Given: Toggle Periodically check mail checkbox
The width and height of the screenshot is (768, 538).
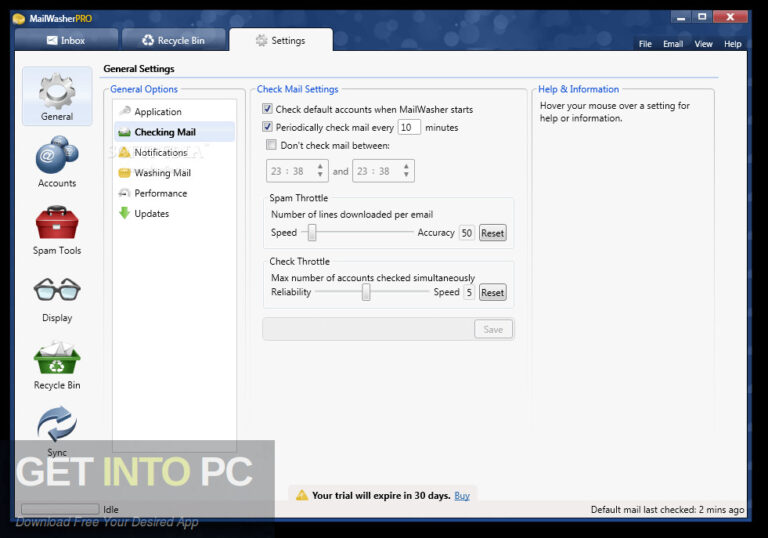Looking at the screenshot, I should click(x=267, y=127).
